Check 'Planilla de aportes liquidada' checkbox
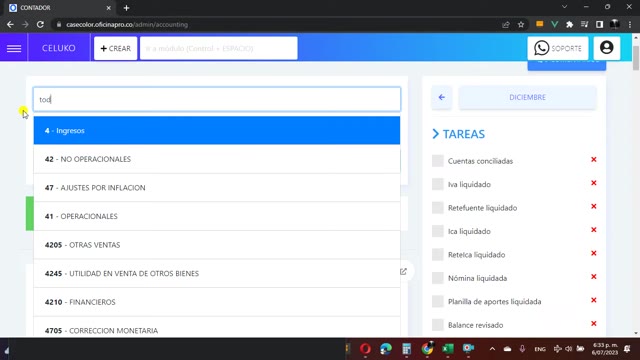Image resolution: width=640 pixels, height=360 pixels. pos(438,302)
